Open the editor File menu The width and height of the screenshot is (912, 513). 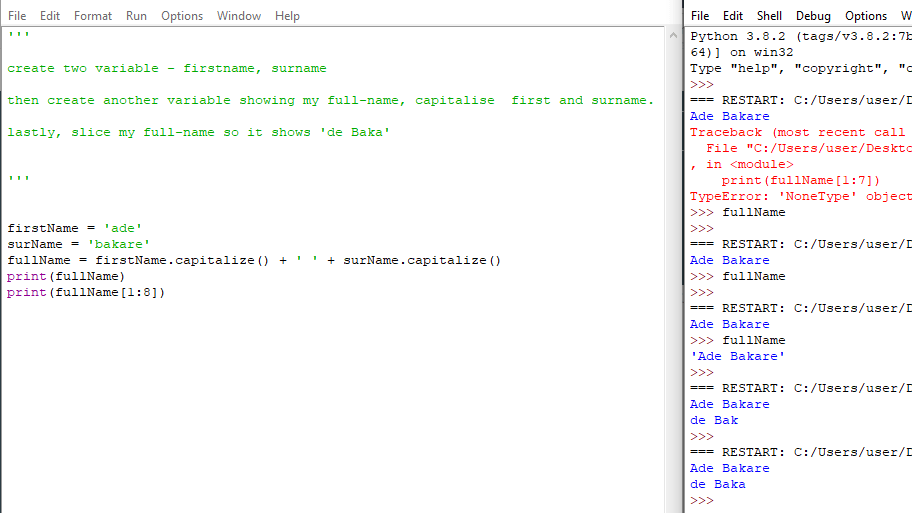17,16
